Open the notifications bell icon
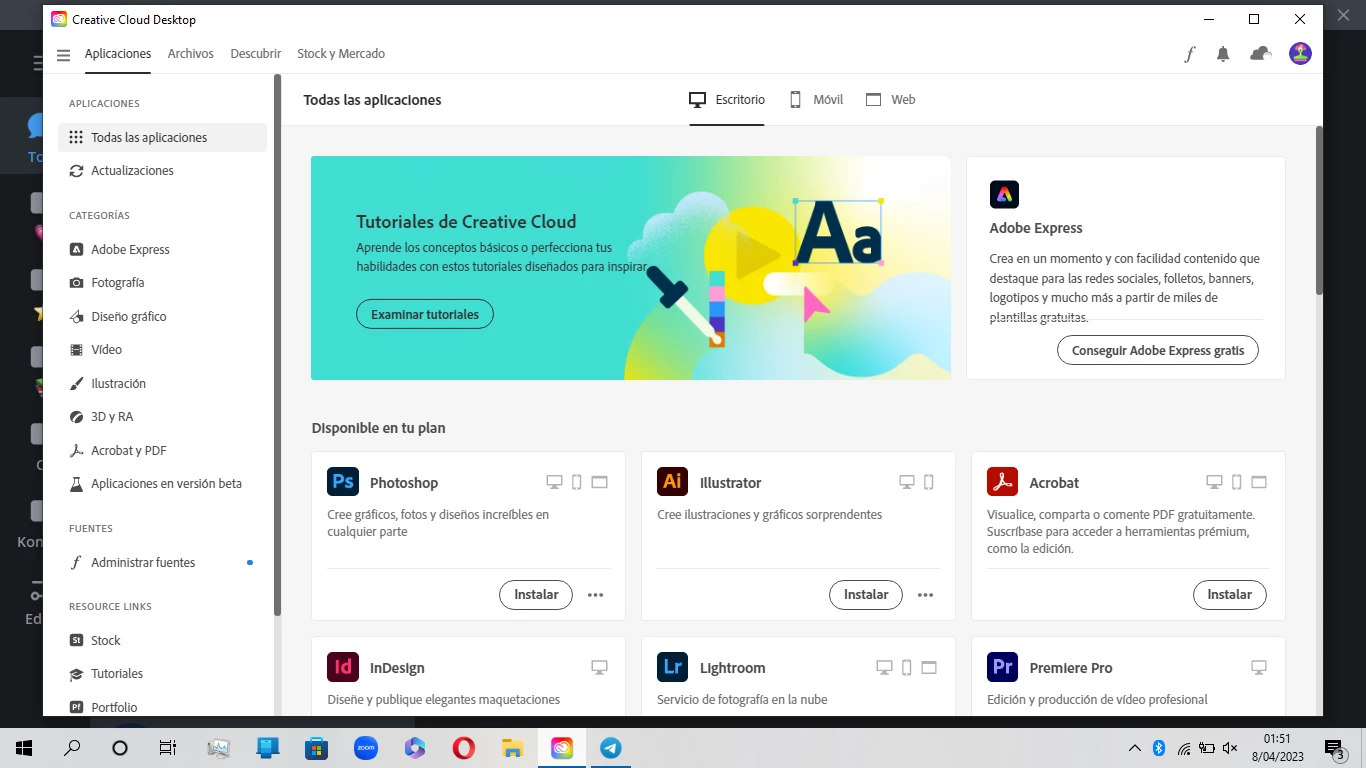This screenshot has width=1366, height=768. point(1223,54)
